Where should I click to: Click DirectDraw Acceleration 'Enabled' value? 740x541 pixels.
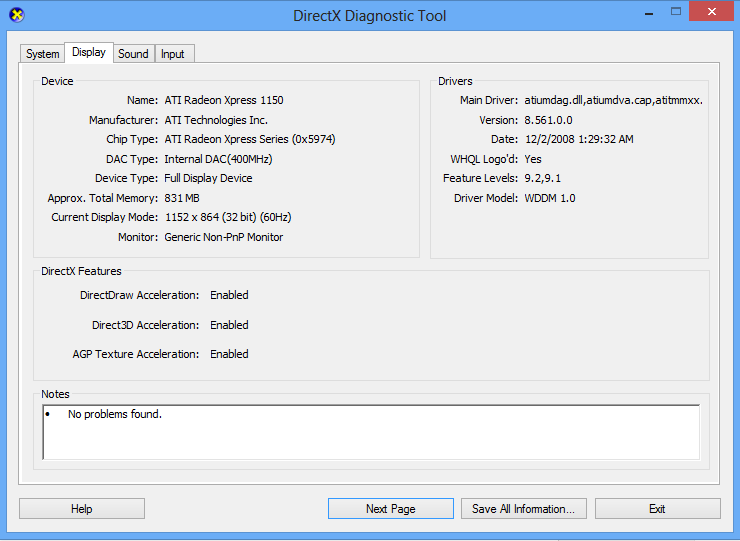pyautogui.click(x=229, y=295)
